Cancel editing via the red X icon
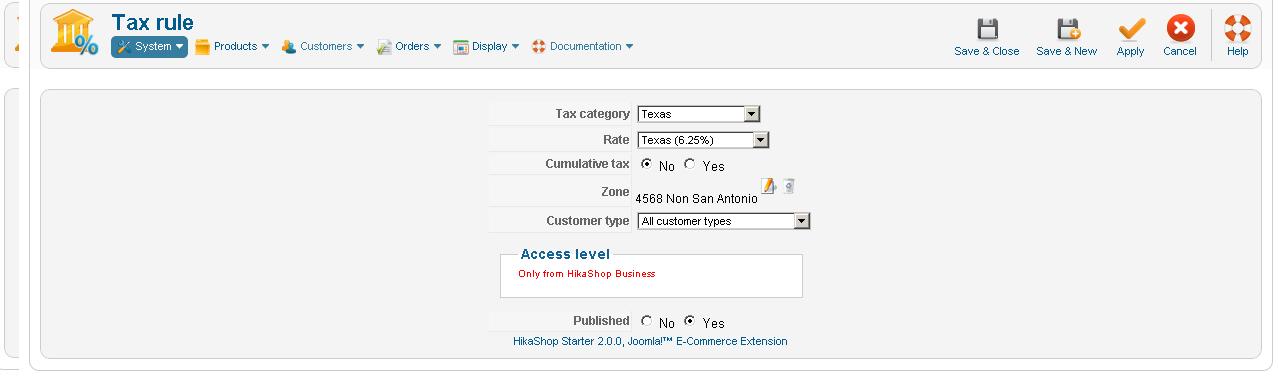 [x=1180, y=29]
